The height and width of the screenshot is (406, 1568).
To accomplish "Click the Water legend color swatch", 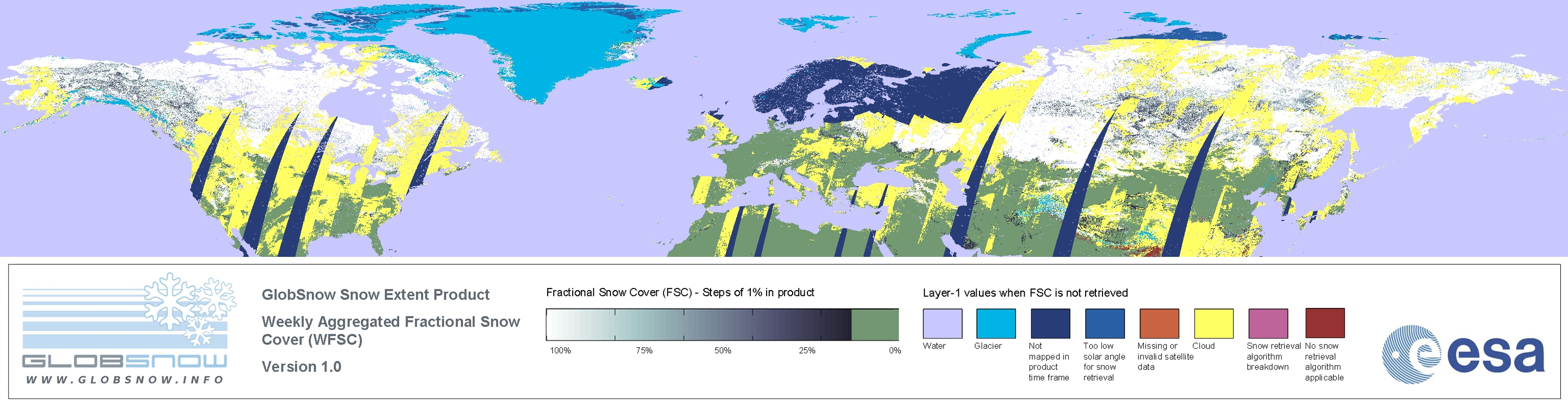I will click(x=942, y=323).
